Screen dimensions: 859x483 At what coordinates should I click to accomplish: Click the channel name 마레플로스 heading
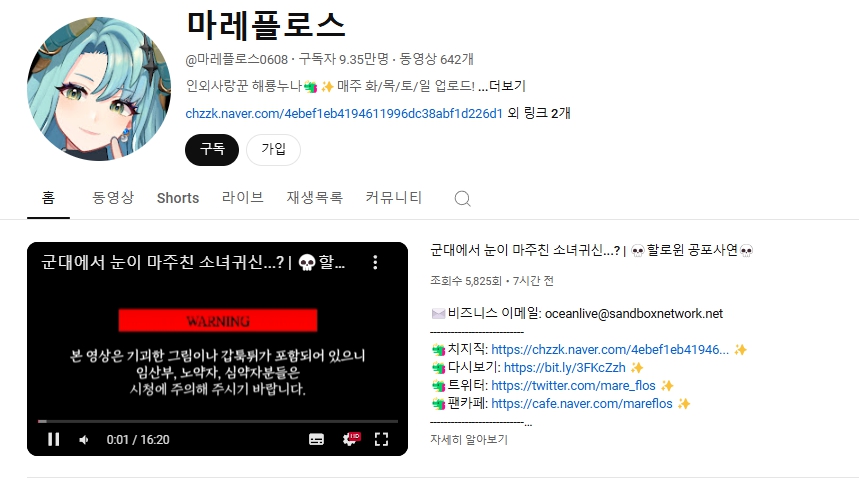266,25
